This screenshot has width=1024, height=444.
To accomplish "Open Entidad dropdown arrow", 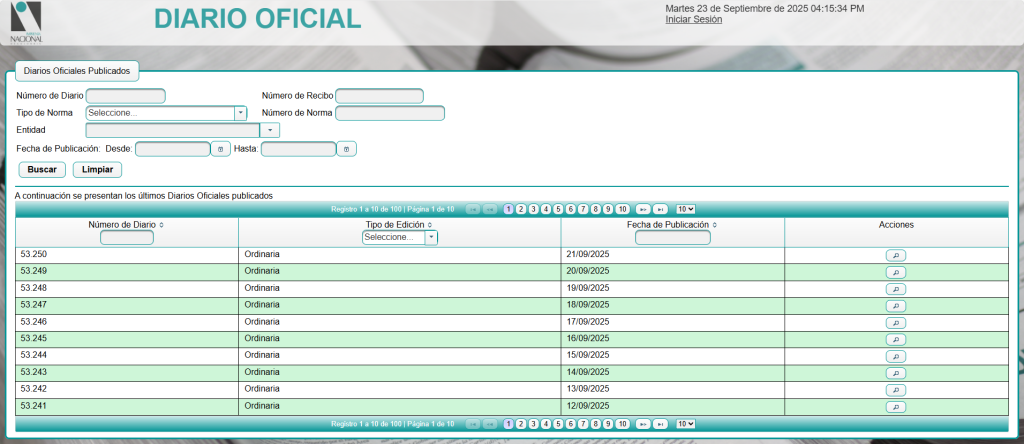I will (x=270, y=130).
